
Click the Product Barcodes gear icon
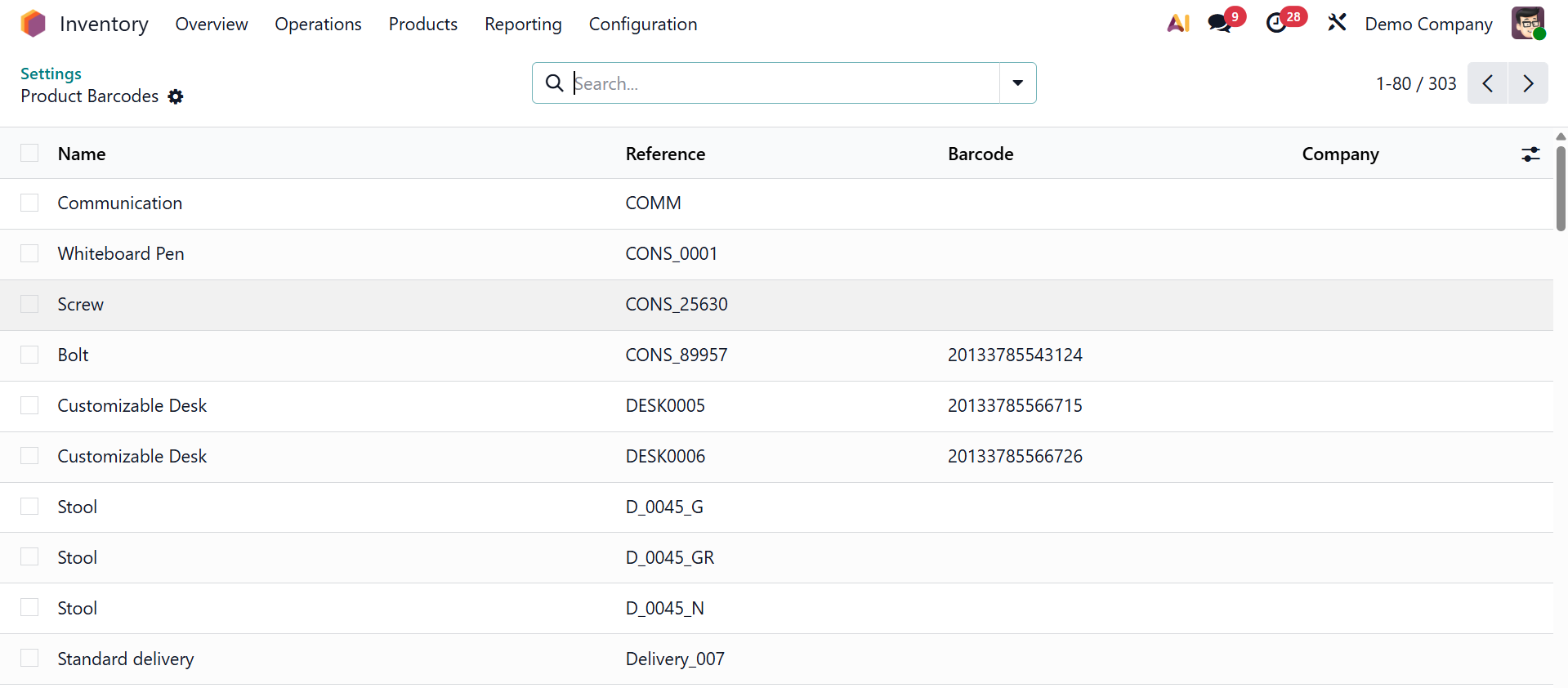(176, 96)
